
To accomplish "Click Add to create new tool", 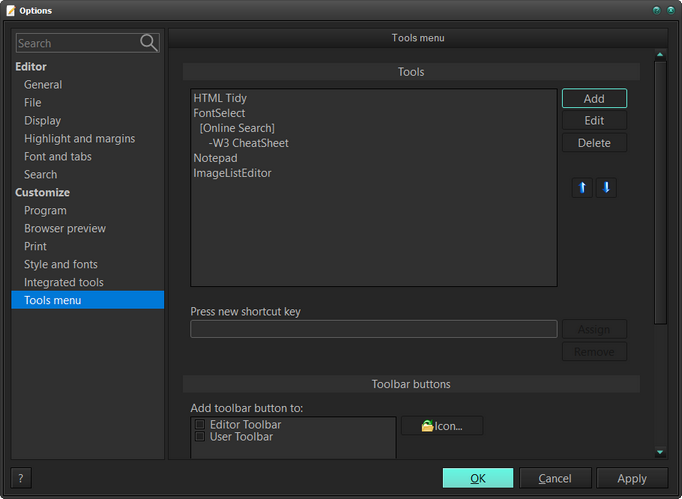I will click(594, 99).
